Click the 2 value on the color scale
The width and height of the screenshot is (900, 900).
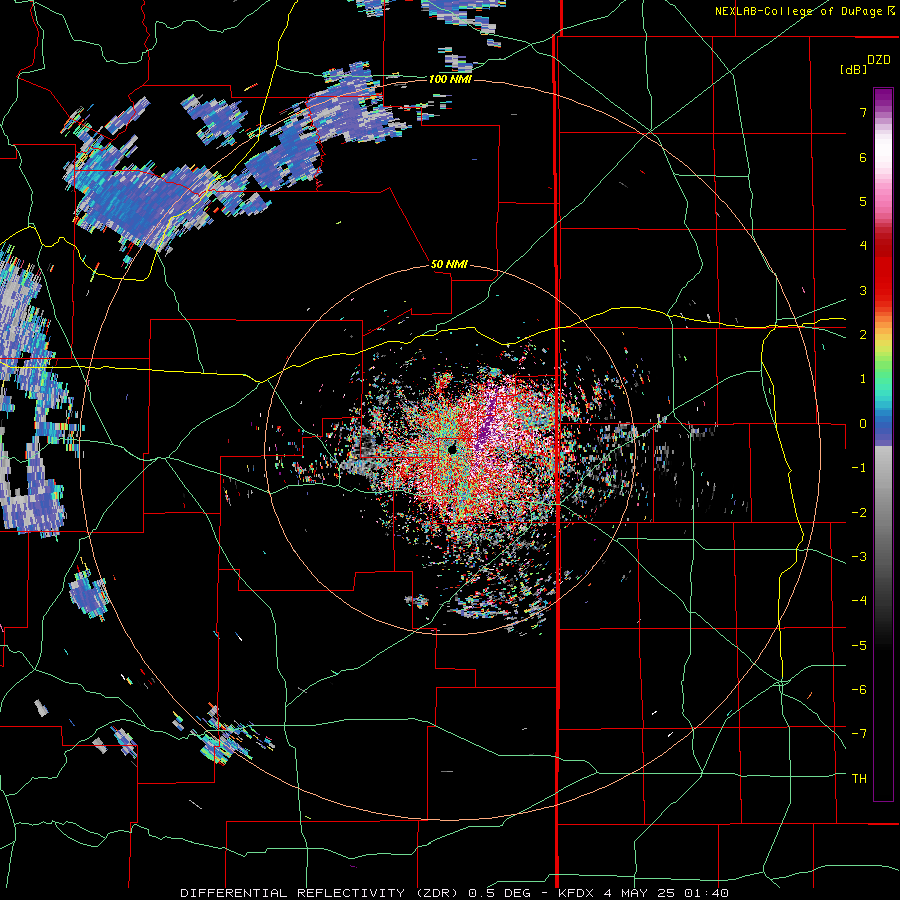coord(863,335)
